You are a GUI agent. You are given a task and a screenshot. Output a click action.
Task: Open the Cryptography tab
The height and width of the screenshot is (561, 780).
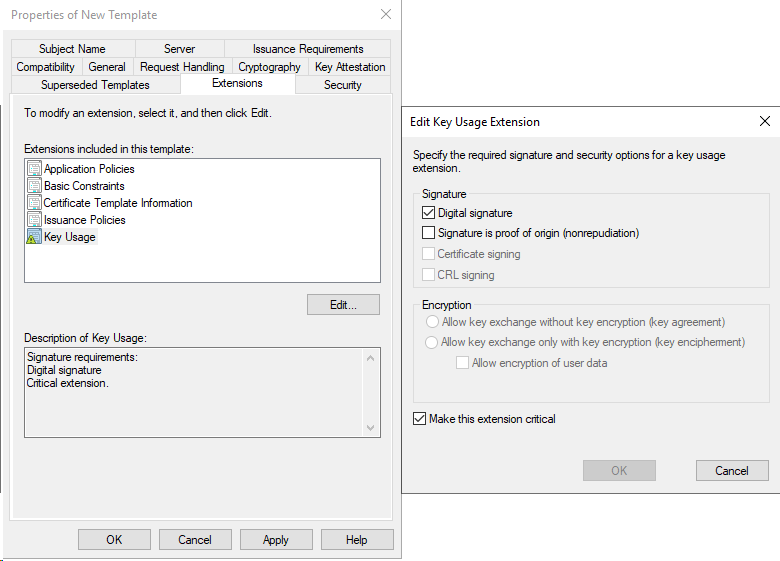[270, 67]
